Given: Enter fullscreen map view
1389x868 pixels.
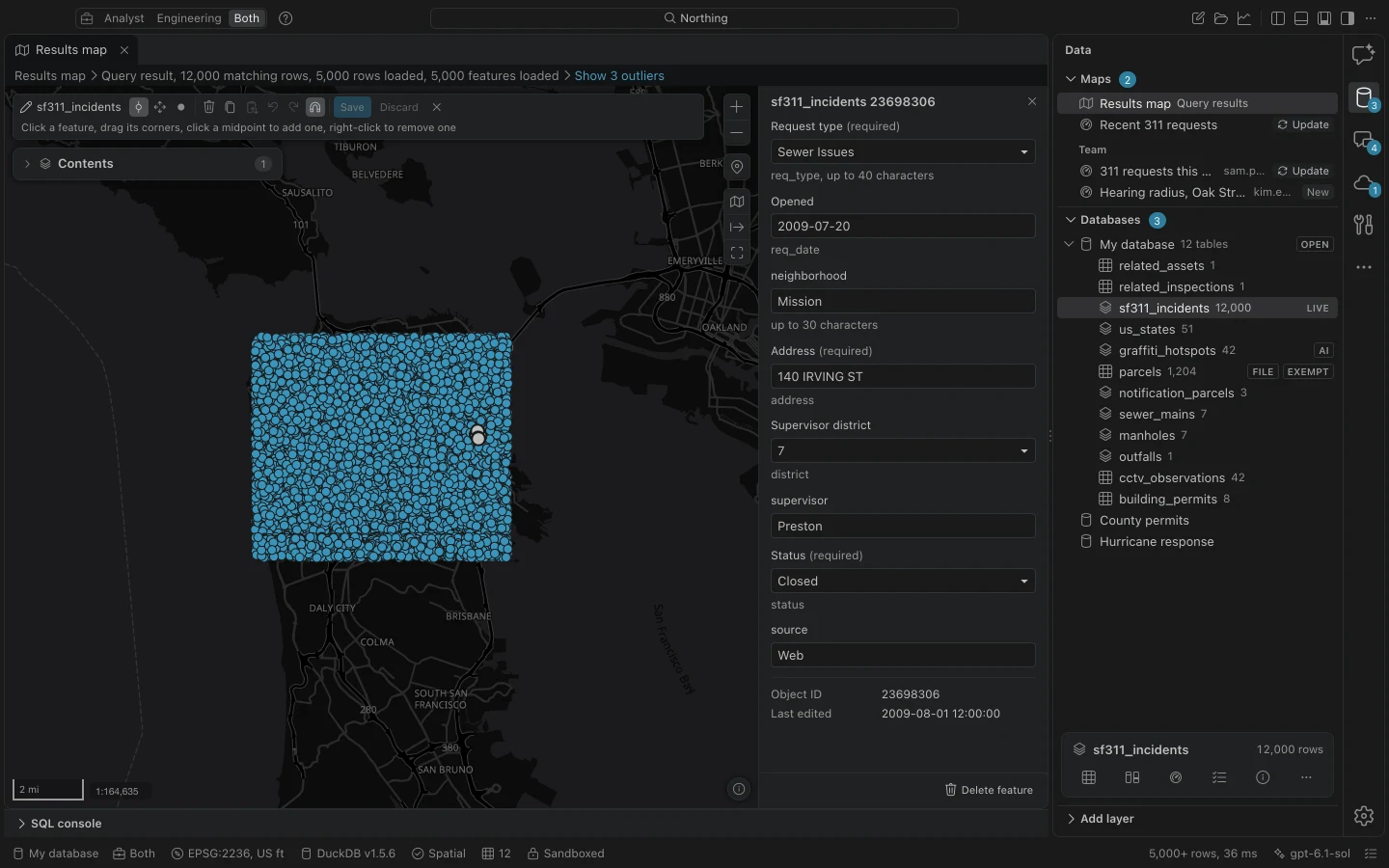Looking at the screenshot, I should pos(737,253).
